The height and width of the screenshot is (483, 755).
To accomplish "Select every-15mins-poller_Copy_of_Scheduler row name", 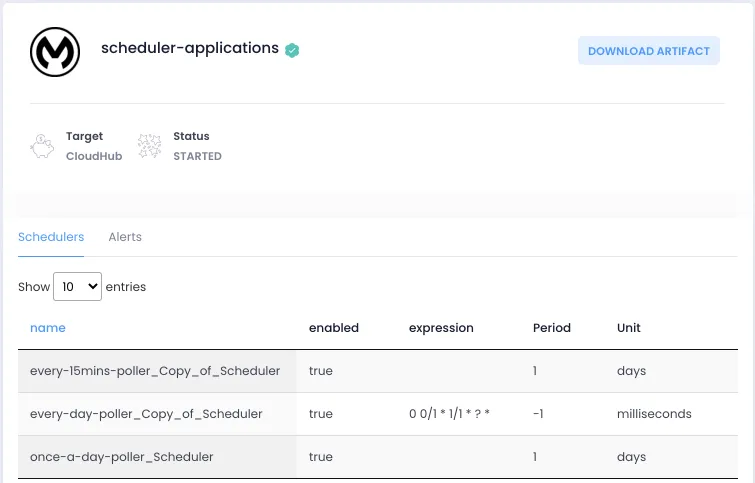I will pos(155,371).
